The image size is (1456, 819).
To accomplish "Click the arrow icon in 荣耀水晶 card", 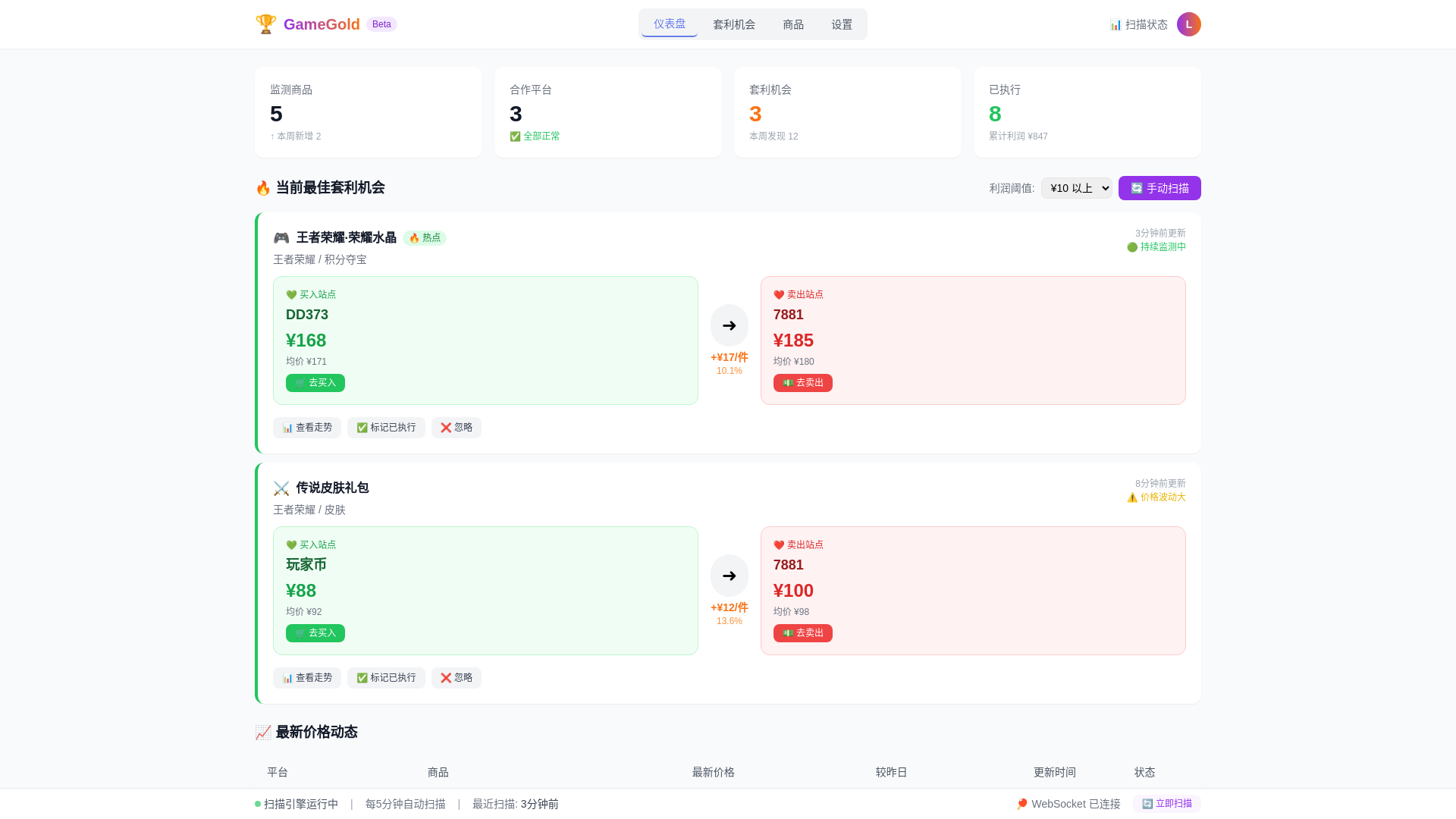I will coord(729,325).
